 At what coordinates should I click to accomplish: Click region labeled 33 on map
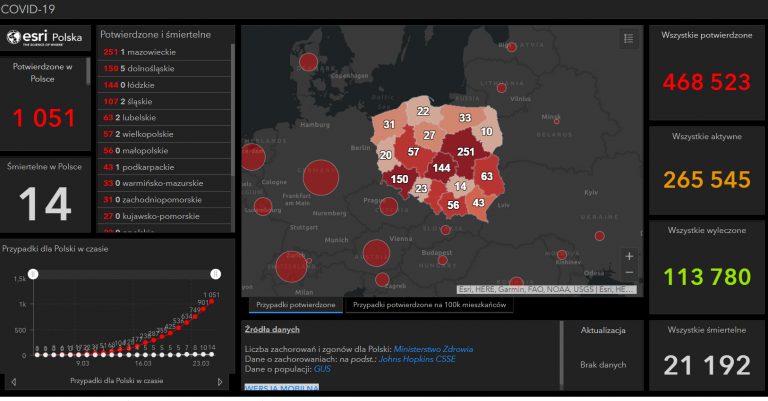pos(465,118)
